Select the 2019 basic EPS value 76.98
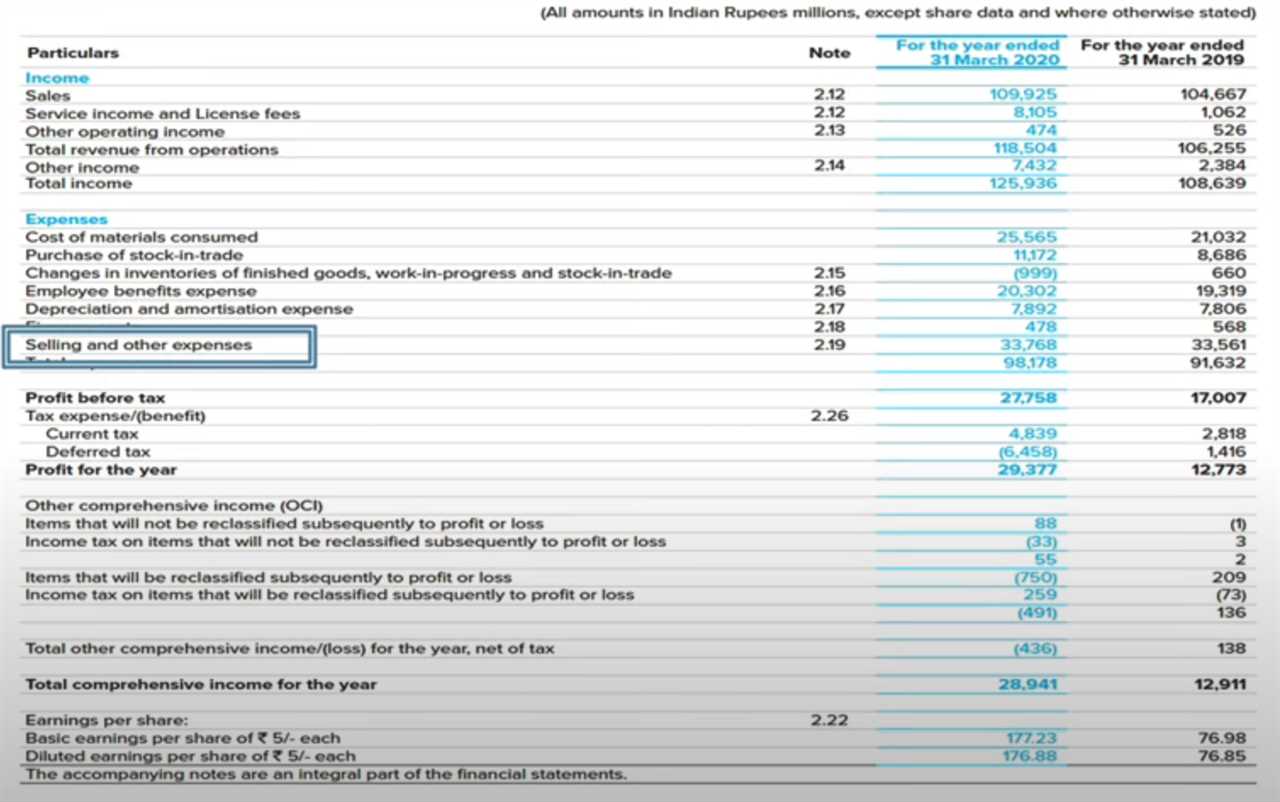This screenshot has height=802, width=1280. [1222, 739]
